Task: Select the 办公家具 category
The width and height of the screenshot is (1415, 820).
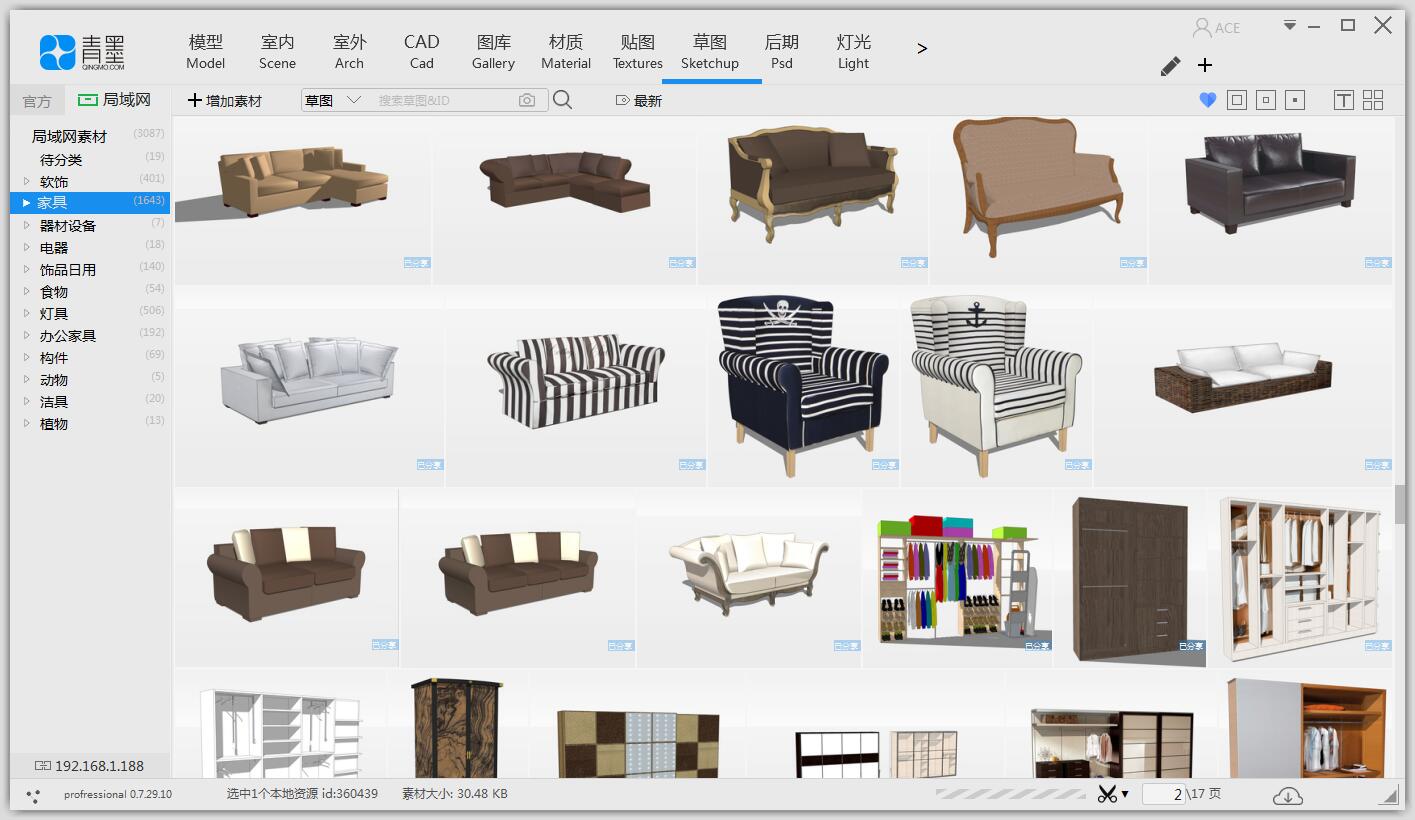Action: 68,336
